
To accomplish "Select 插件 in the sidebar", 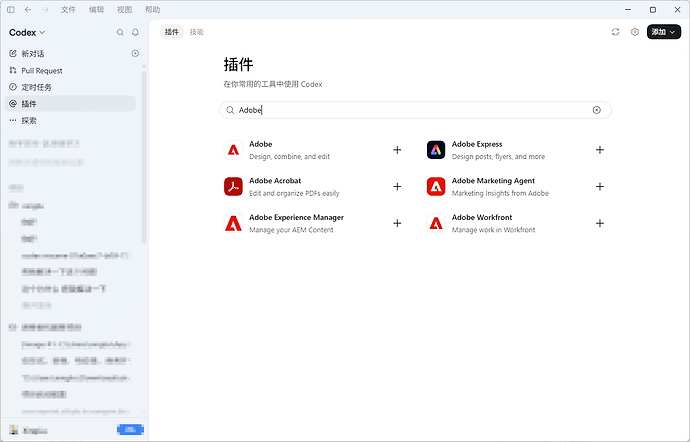I will click(70, 104).
